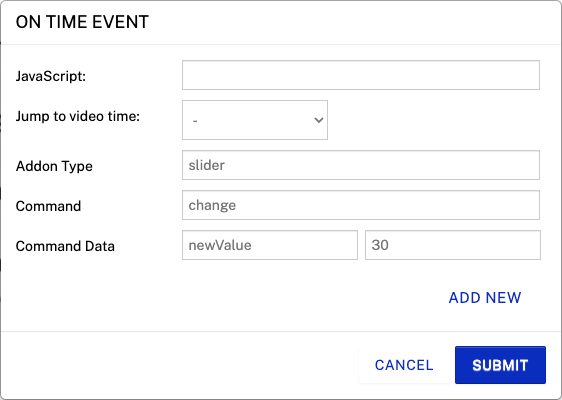Click the 30 placeholder in the second data box
The width and height of the screenshot is (562, 400).
[380, 245]
